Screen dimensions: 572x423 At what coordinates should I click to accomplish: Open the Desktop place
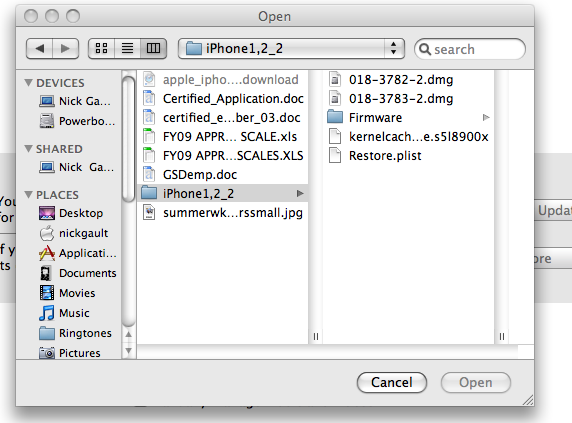71,213
